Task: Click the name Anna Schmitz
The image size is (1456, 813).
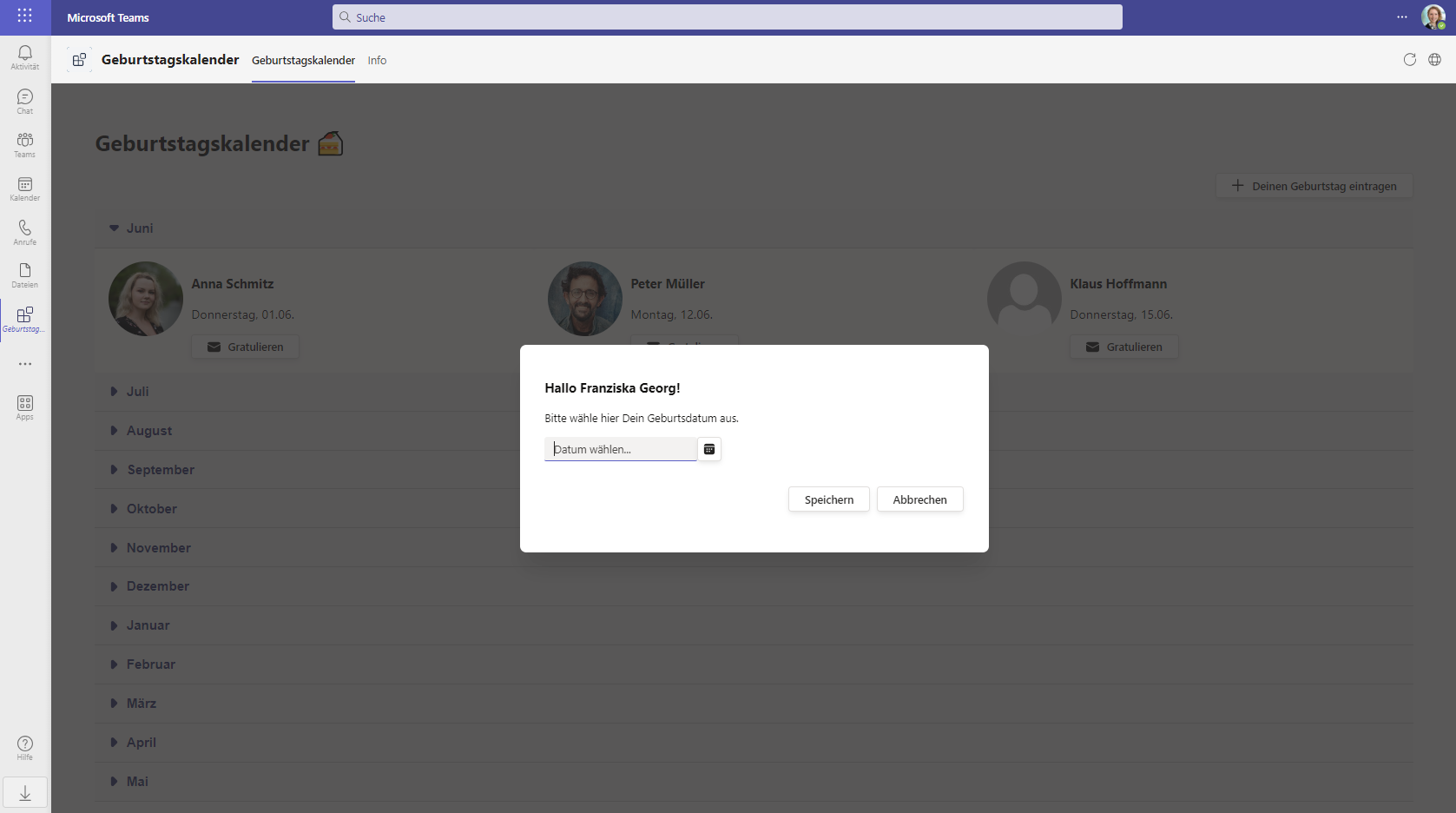Action: click(233, 284)
